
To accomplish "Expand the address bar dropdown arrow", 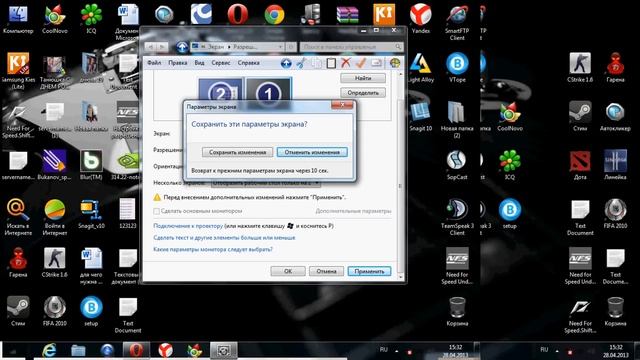I will (280, 47).
